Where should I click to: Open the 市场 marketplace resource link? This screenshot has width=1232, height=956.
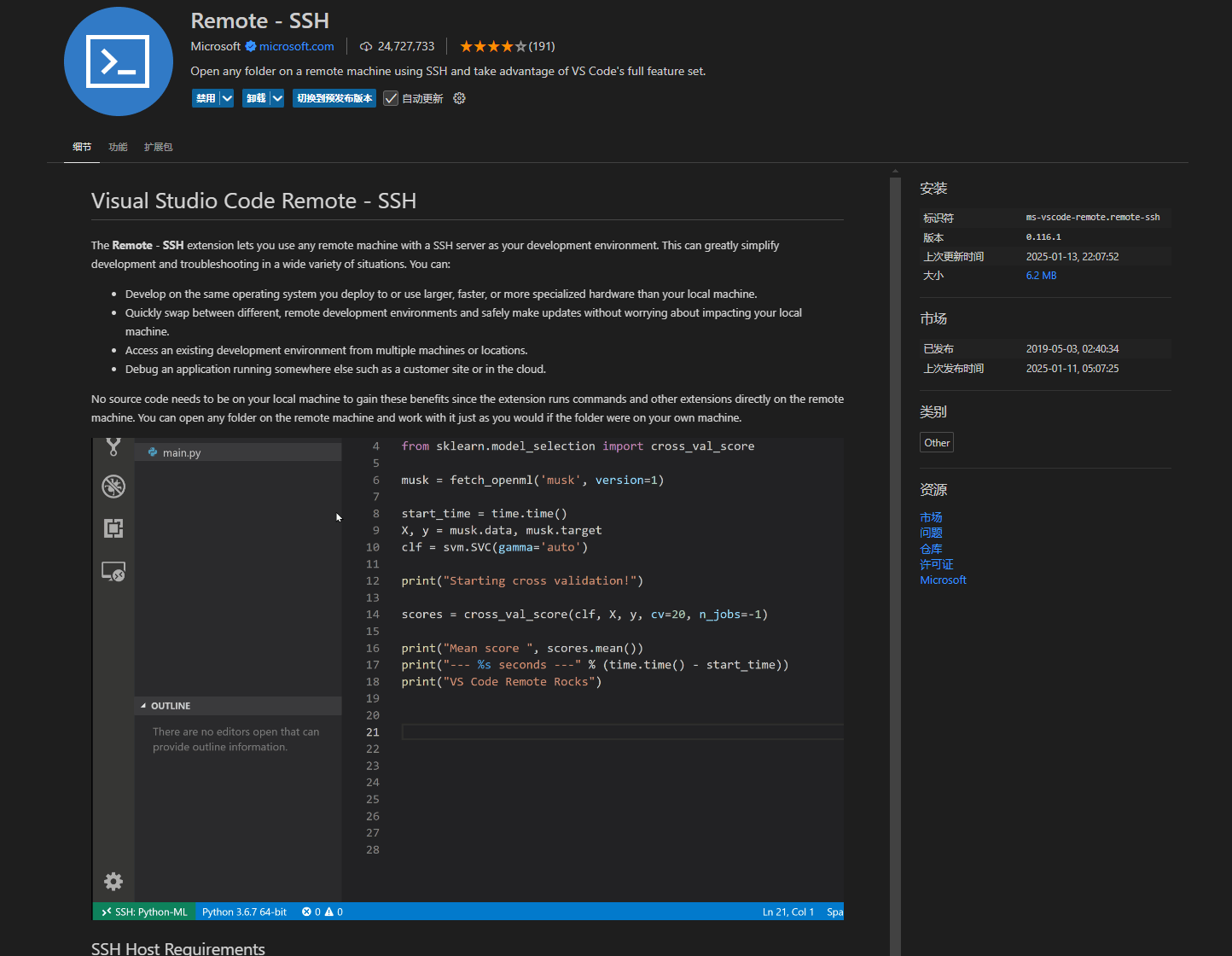click(931, 517)
